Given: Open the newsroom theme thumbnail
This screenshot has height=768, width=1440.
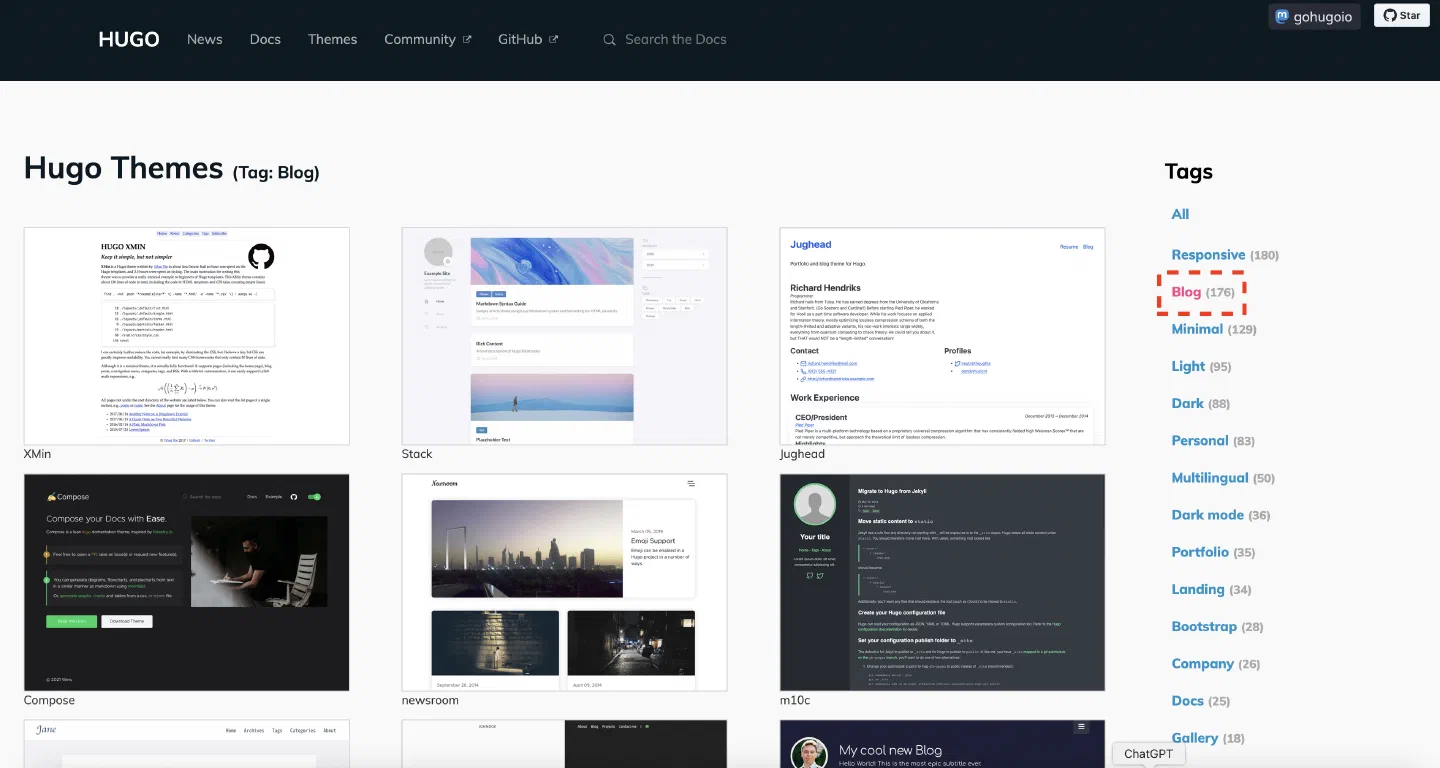Looking at the screenshot, I should pyautogui.click(x=564, y=582).
